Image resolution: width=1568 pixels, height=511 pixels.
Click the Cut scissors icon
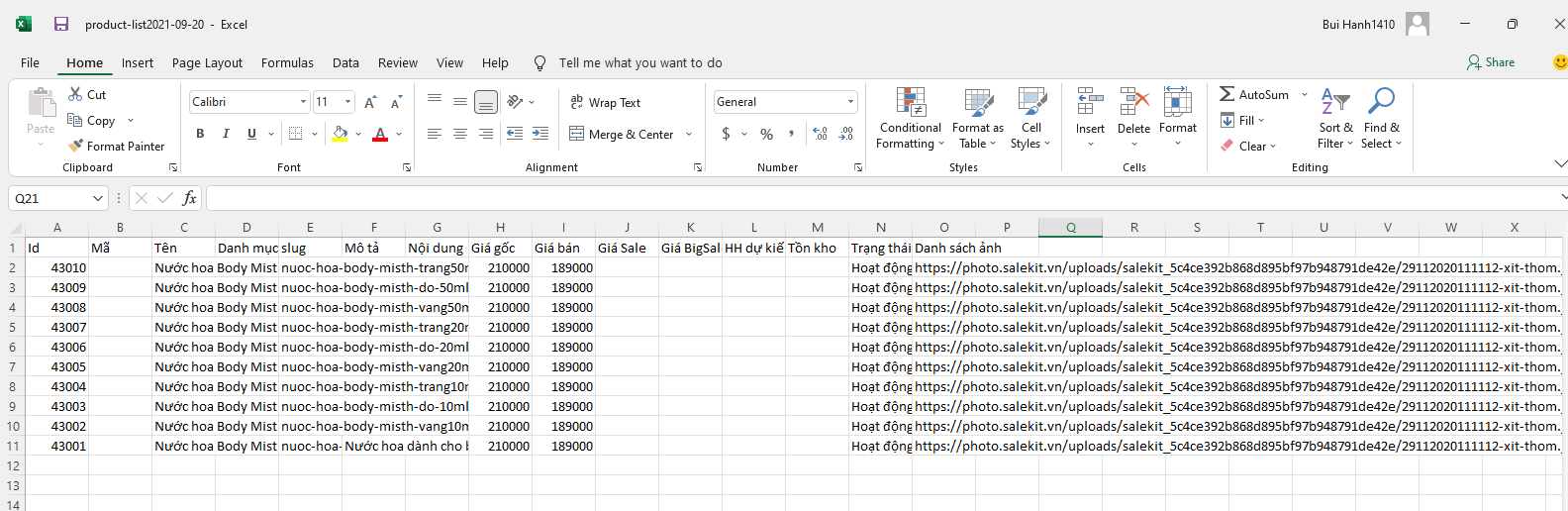pos(75,94)
